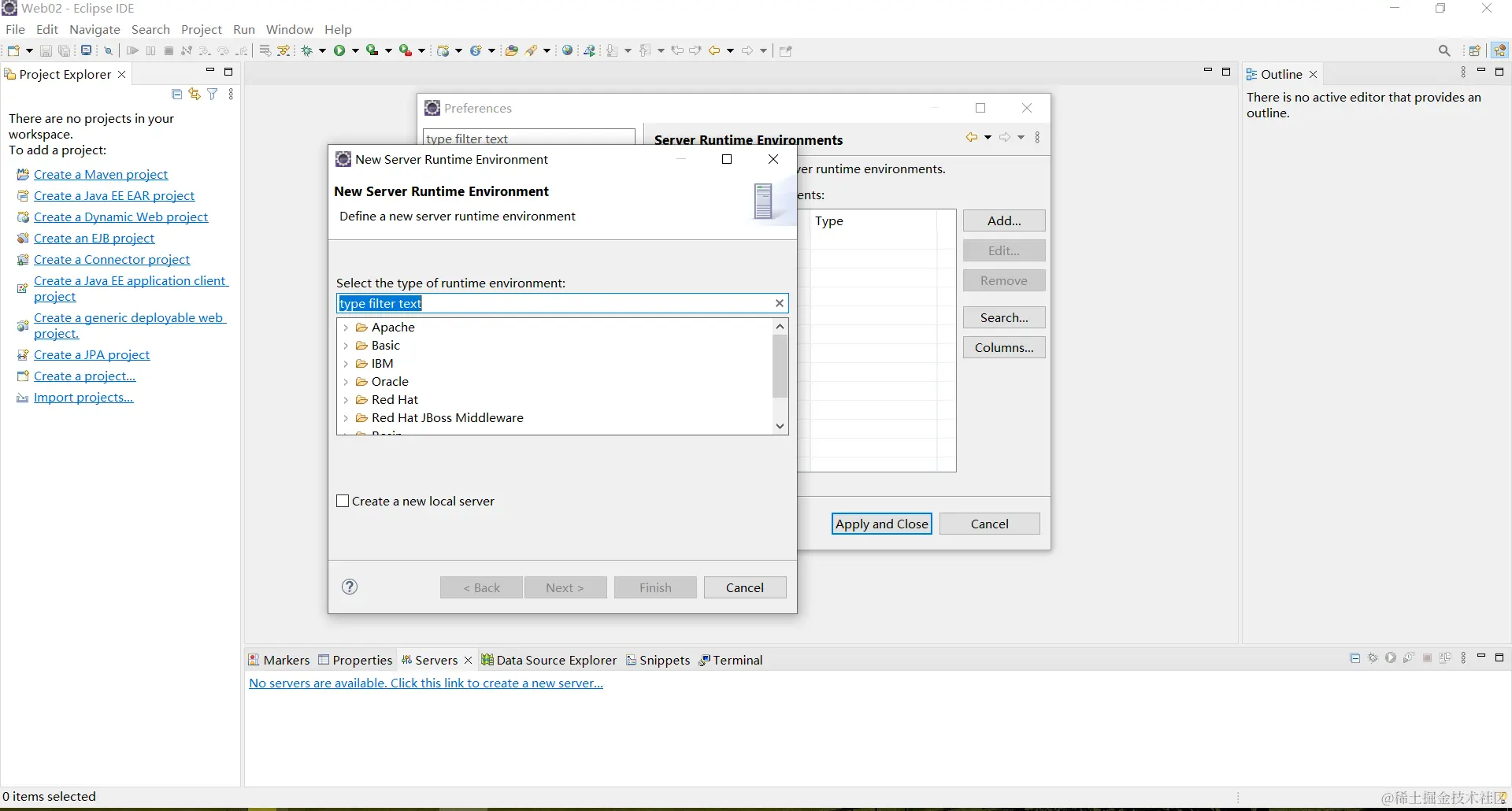Switch to the Terminal tab
The width and height of the screenshot is (1512, 811).
click(731, 660)
